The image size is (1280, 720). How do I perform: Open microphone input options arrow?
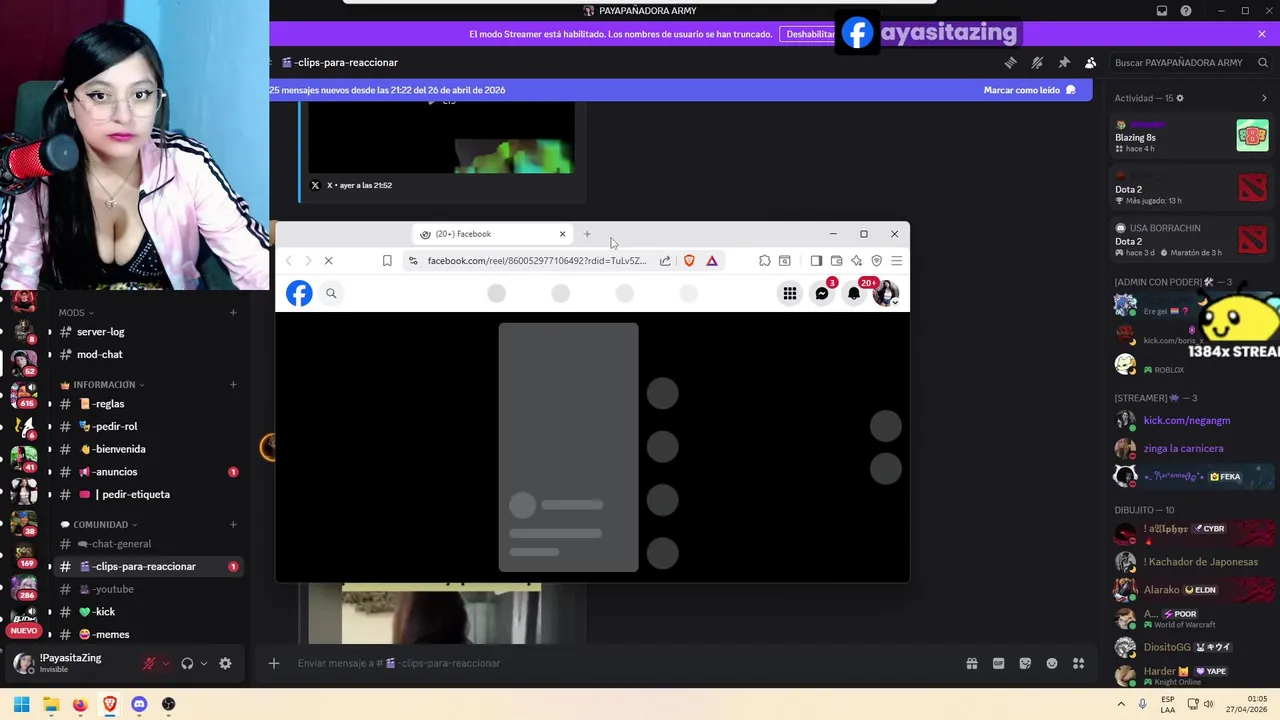point(166,664)
